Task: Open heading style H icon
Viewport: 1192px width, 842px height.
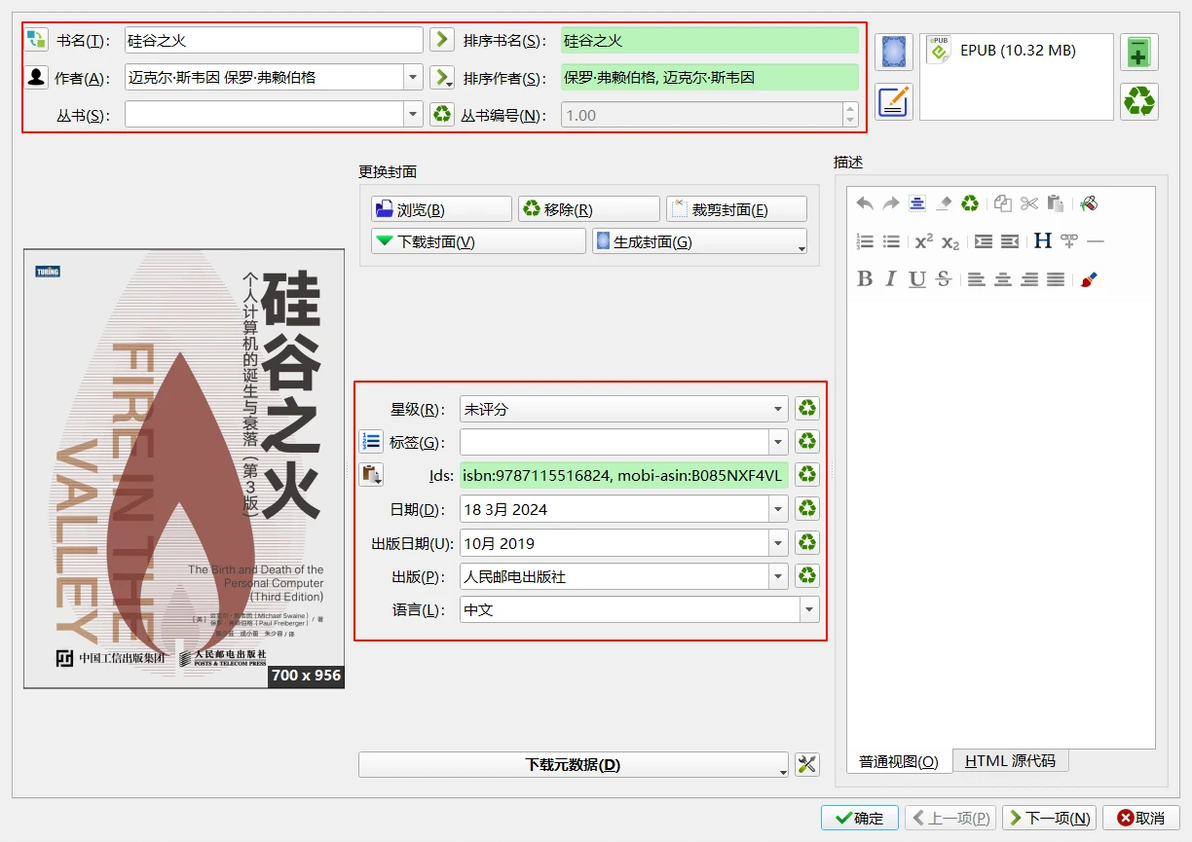Action: [x=1043, y=242]
